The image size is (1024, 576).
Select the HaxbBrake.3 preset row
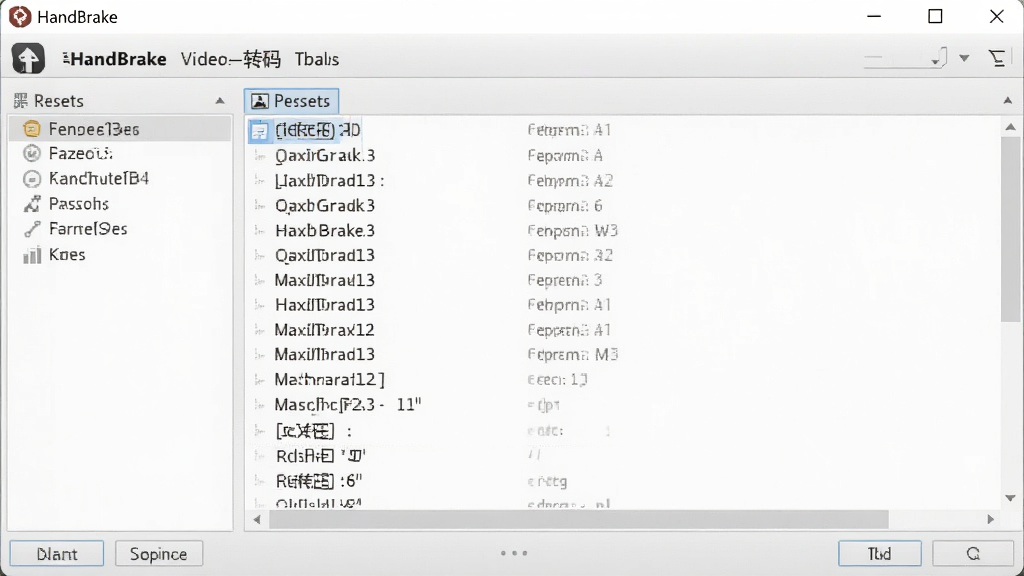pyautogui.click(x=624, y=231)
